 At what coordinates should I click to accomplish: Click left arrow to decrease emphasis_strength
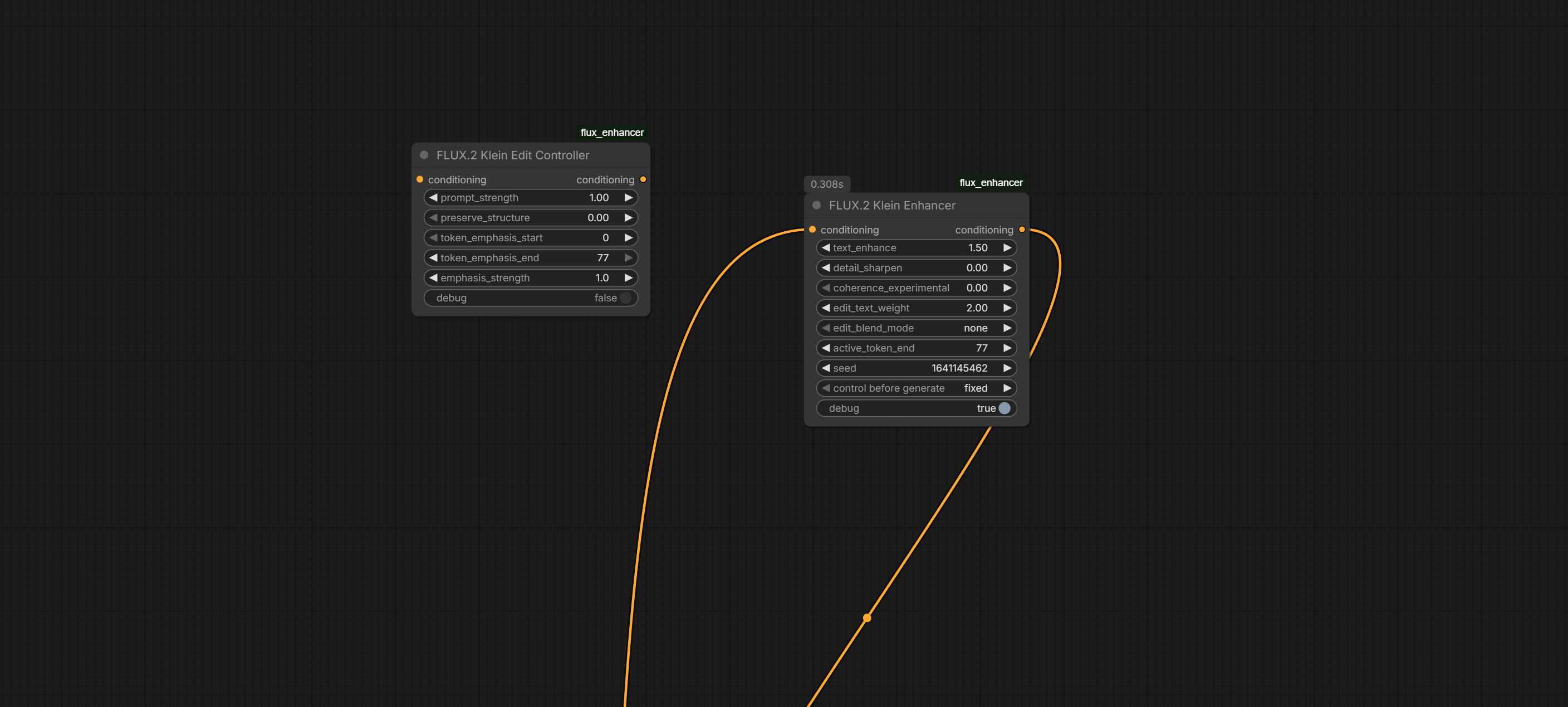[433, 277]
